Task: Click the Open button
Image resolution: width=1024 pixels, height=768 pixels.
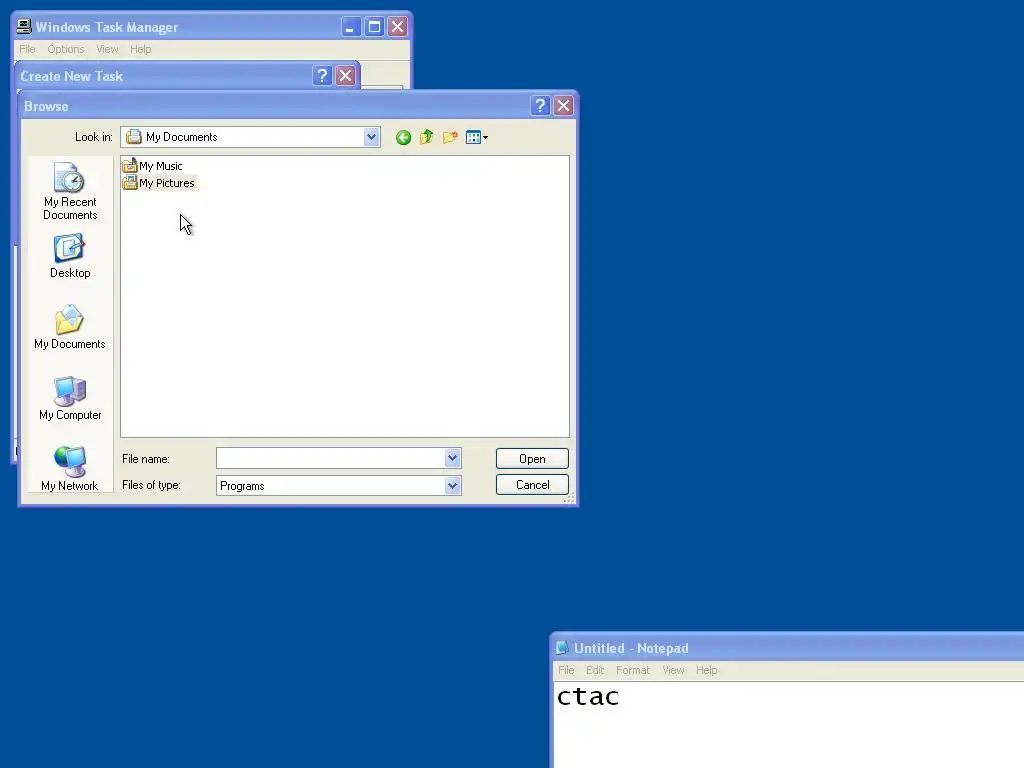Action: 532,458
